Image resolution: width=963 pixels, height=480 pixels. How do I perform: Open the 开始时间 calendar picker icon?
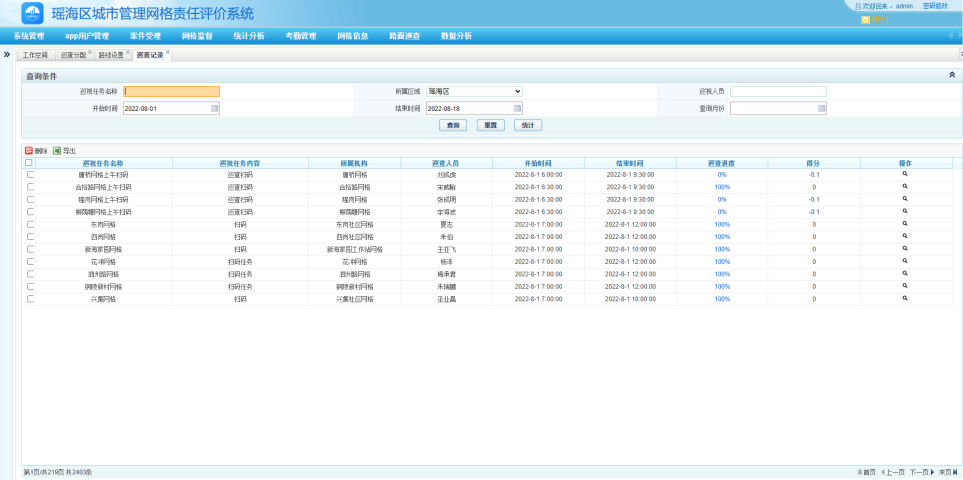click(214, 108)
